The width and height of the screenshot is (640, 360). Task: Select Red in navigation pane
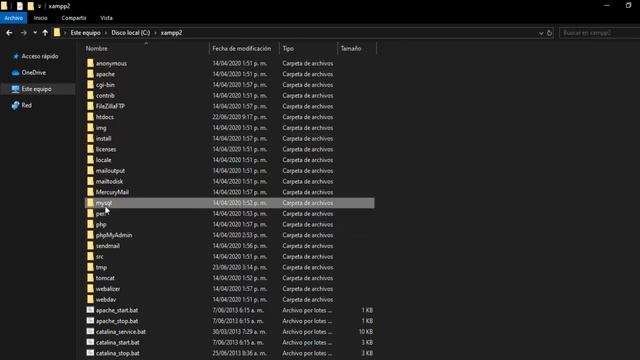pyautogui.click(x=27, y=105)
